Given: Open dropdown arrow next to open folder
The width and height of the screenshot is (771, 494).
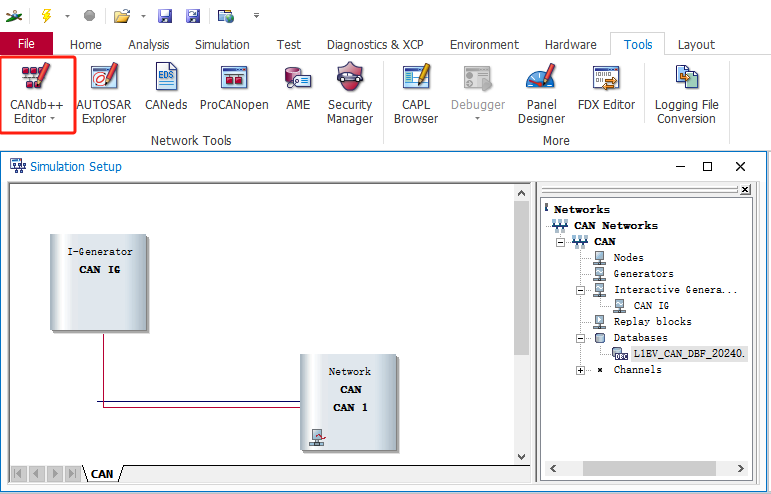Looking at the screenshot, I should [144, 16].
